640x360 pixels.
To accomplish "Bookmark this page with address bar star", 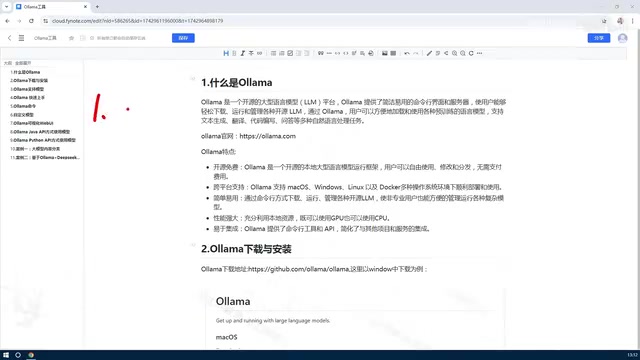I will (x=604, y=21).
